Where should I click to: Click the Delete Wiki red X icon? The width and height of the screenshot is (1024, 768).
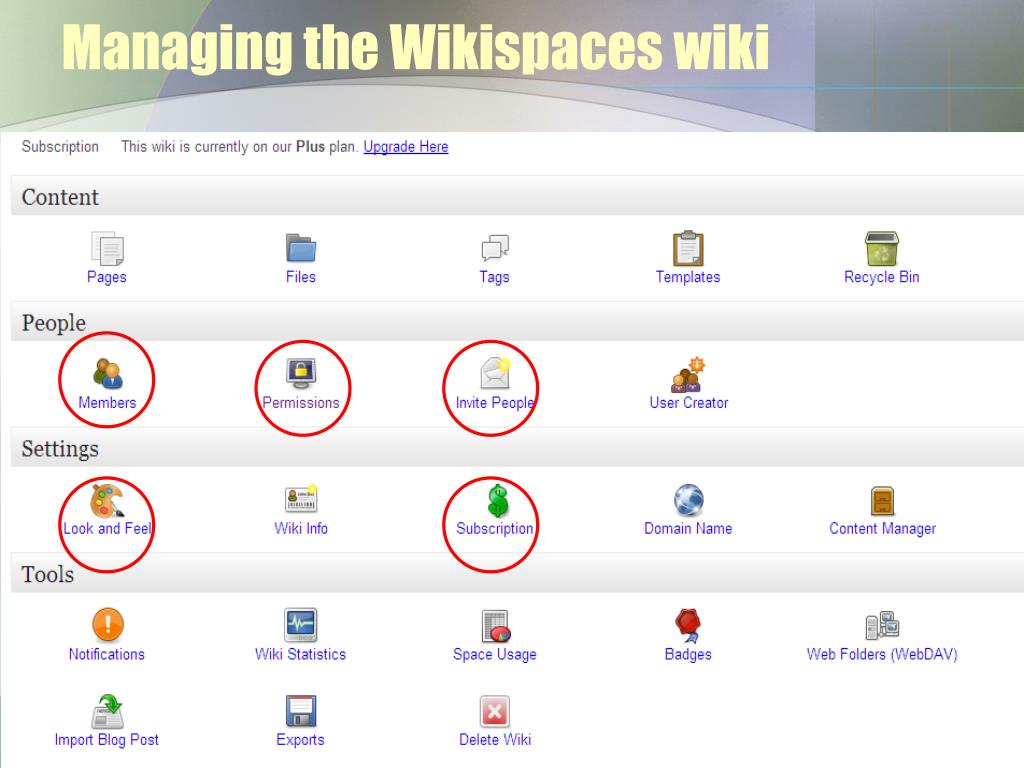coord(495,711)
